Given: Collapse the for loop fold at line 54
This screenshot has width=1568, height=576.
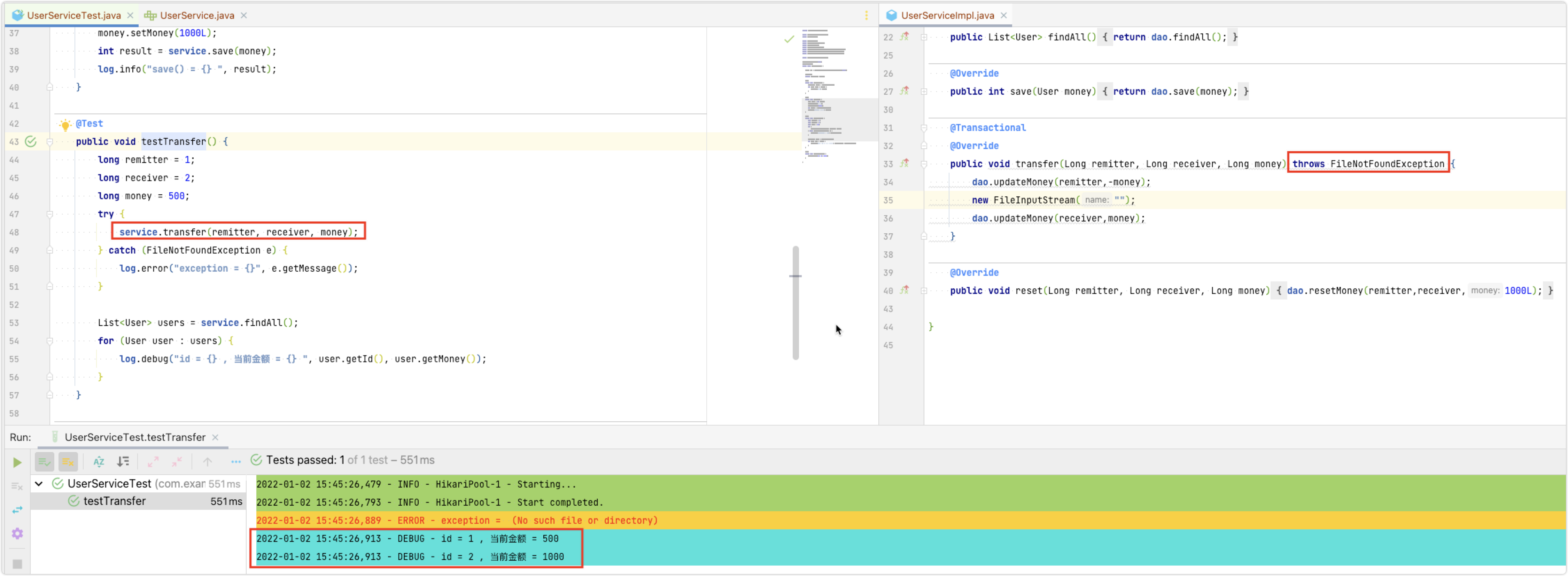Looking at the screenshot, I should (x=50, y=341).
